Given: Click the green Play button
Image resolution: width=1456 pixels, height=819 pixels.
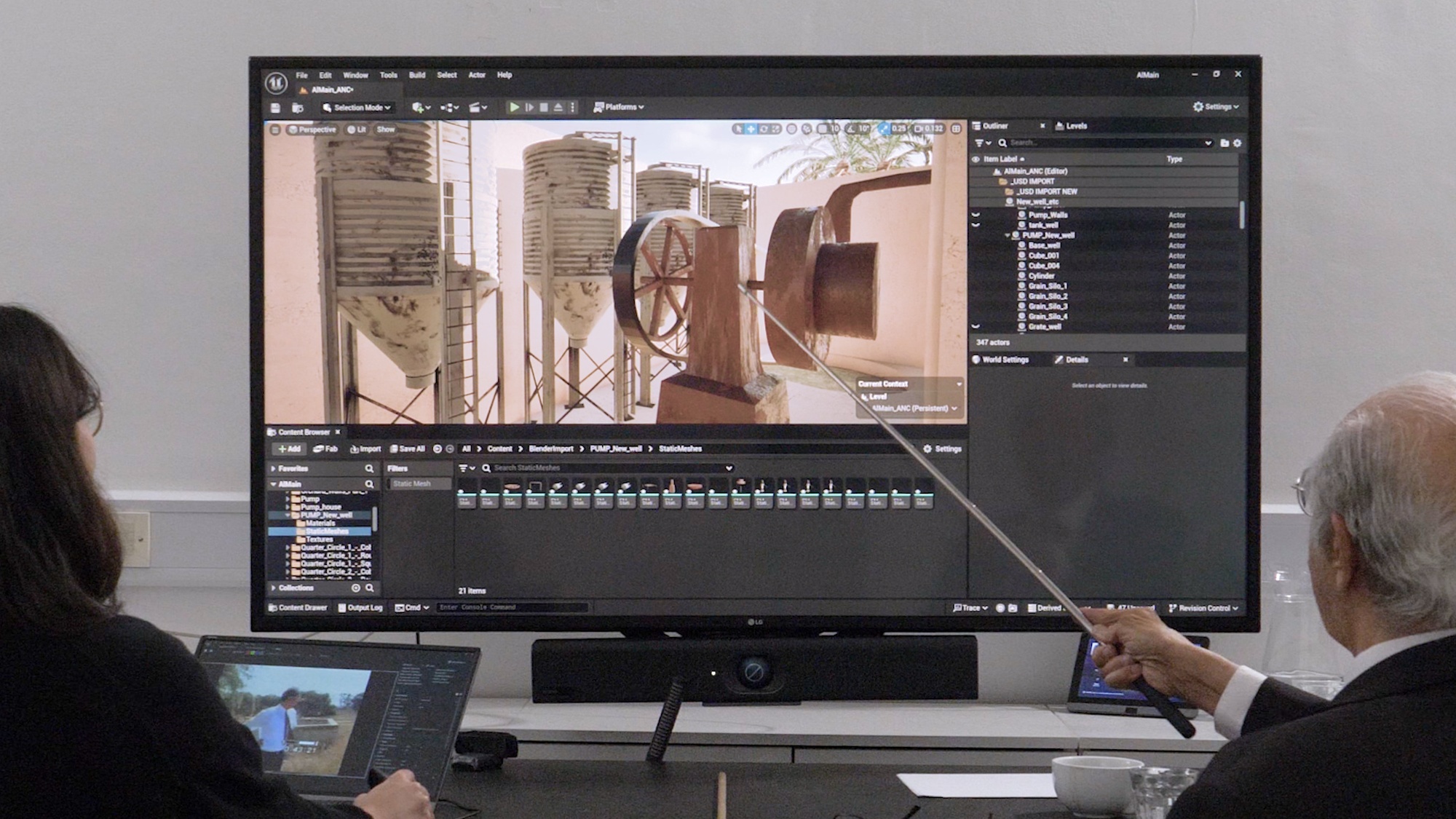Looking at the screenshot, I should coord(514,107).
